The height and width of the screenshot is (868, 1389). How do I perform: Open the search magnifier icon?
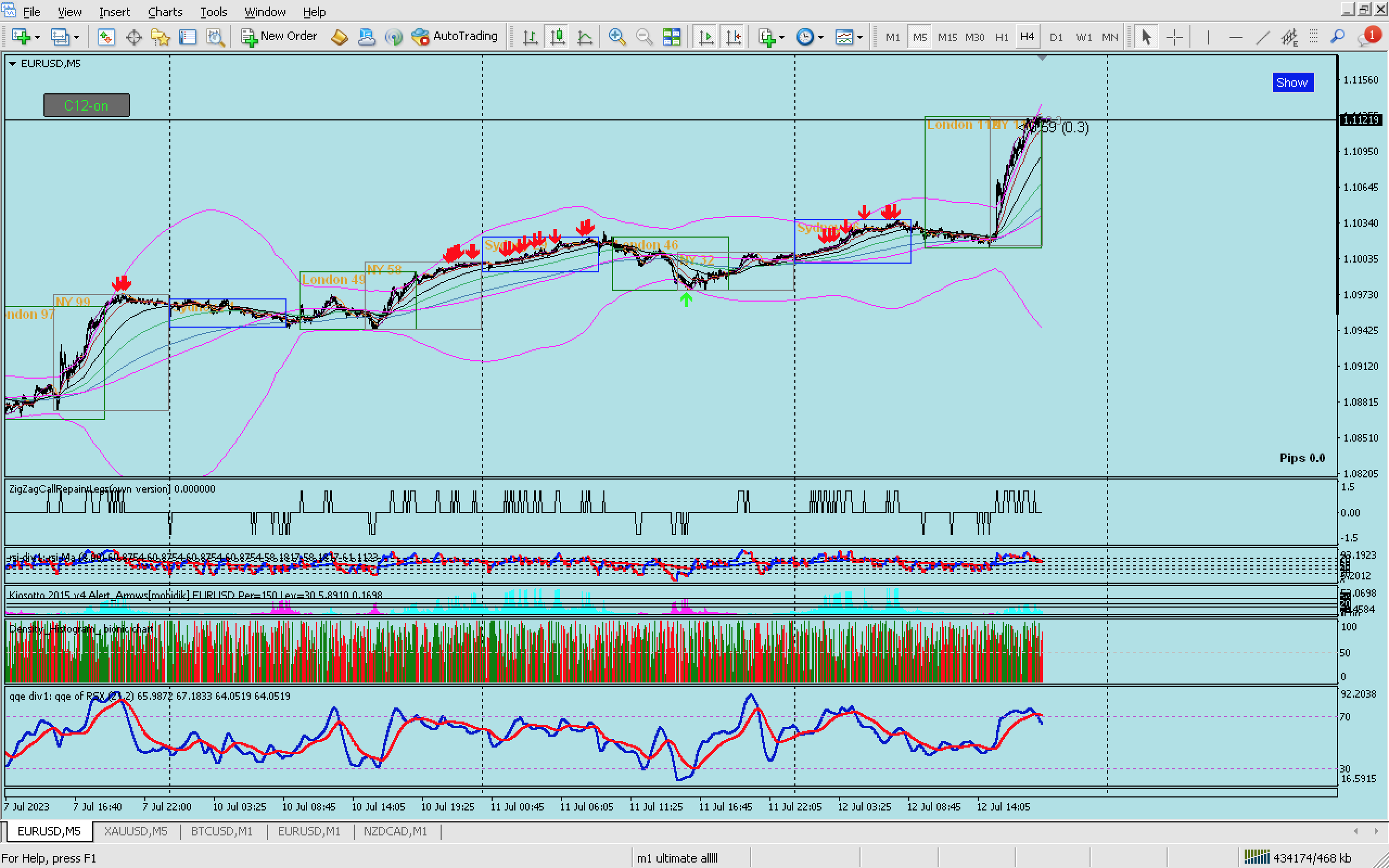coord(1337,37)
